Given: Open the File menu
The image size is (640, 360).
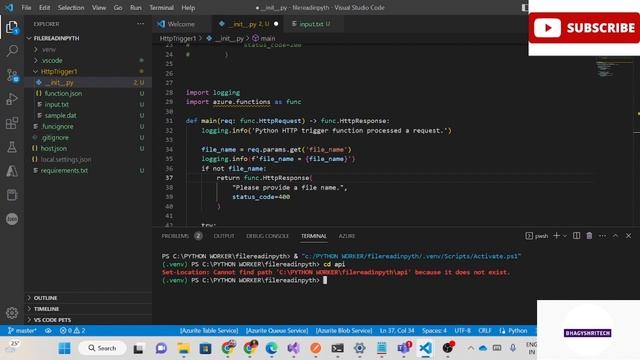Looking at the screenshot, I should [26, 8].
